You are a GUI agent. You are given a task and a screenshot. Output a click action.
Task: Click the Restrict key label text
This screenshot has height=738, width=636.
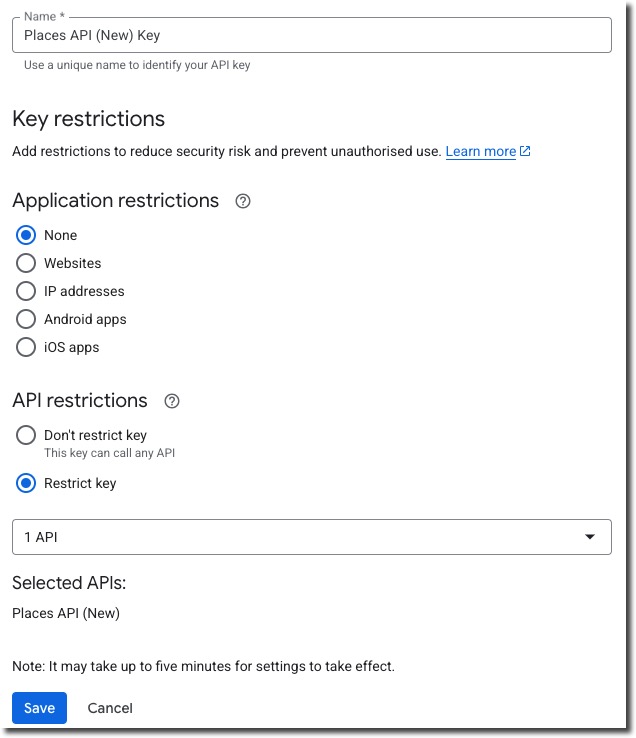[80, 483]
